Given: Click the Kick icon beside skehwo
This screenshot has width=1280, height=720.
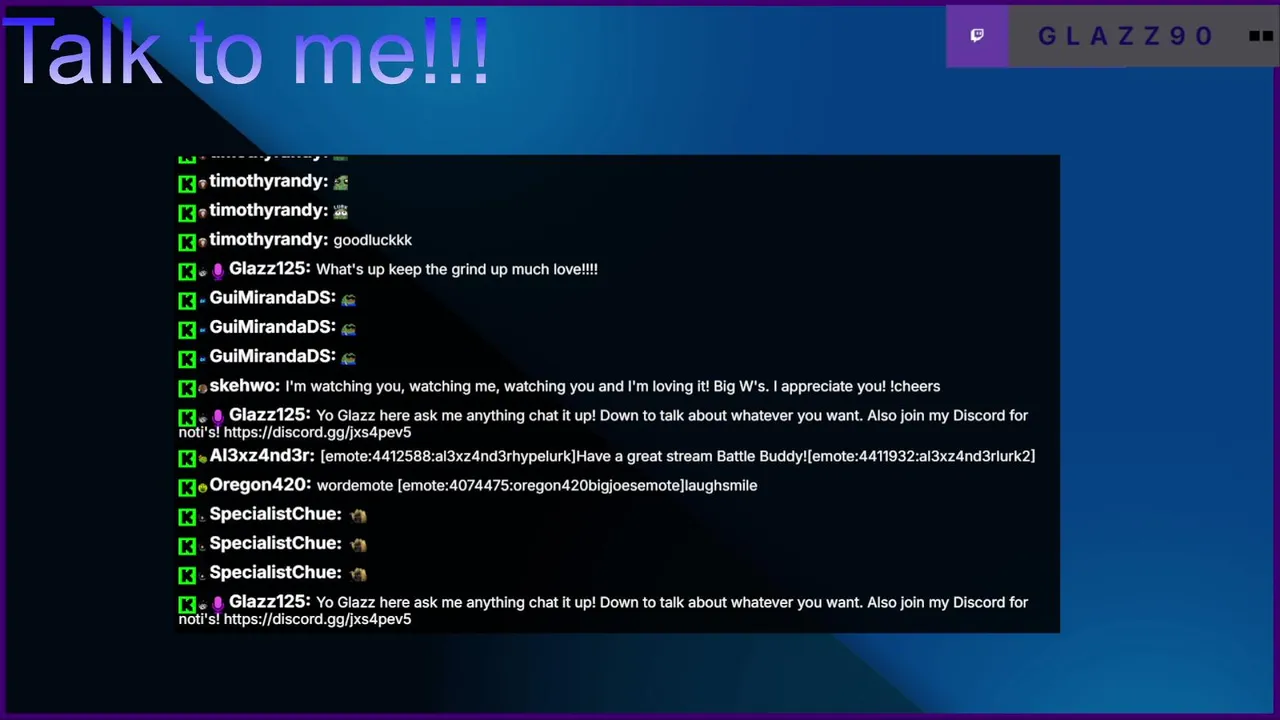Looking at the screenshot, I should (x=187, y=388).
